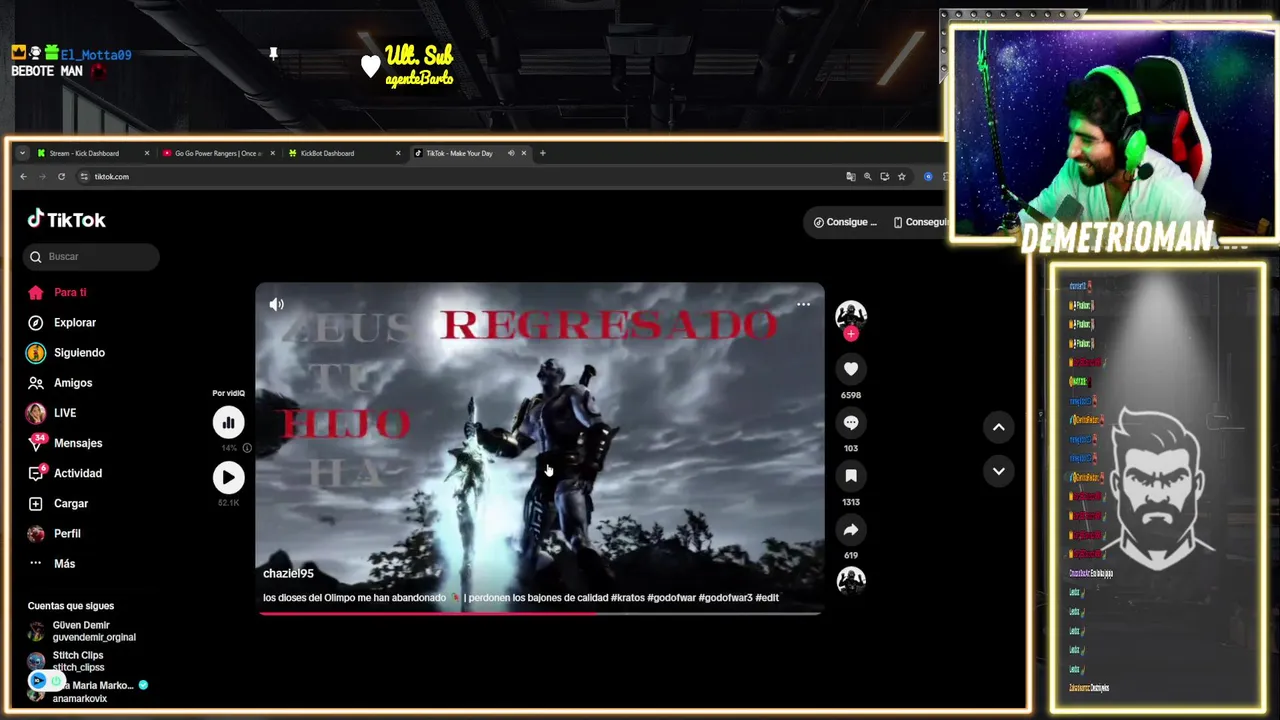Image resolution: width=1280 pixels, height=720 pixels.
Task: Switch to the Go Go Power Rangers tab
Action: pos(217,153)
